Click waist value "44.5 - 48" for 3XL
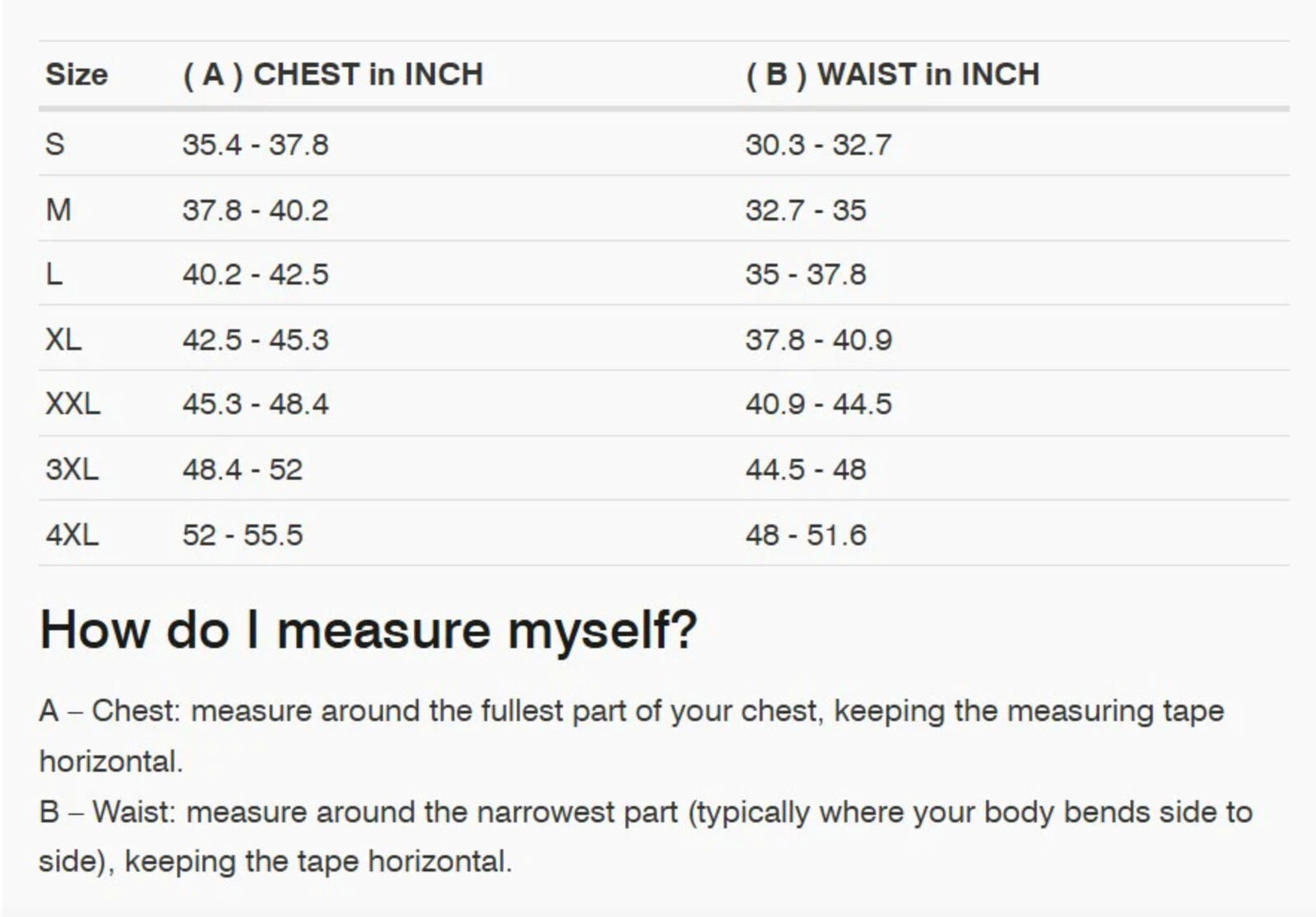The width and height of the screenshot is (1316, 917). pyautogui.click(x=806, y=469)
